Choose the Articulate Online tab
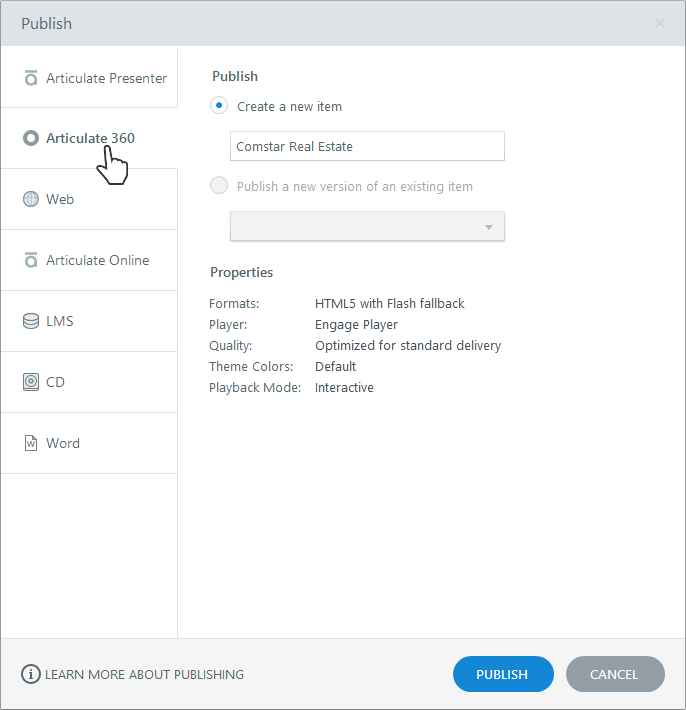 click(x=89, y=260)
